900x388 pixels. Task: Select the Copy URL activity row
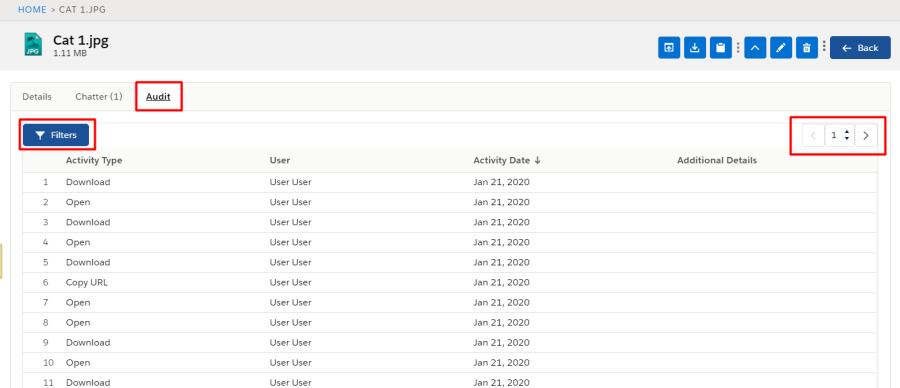pyautogui.click(x=449, y=282)
